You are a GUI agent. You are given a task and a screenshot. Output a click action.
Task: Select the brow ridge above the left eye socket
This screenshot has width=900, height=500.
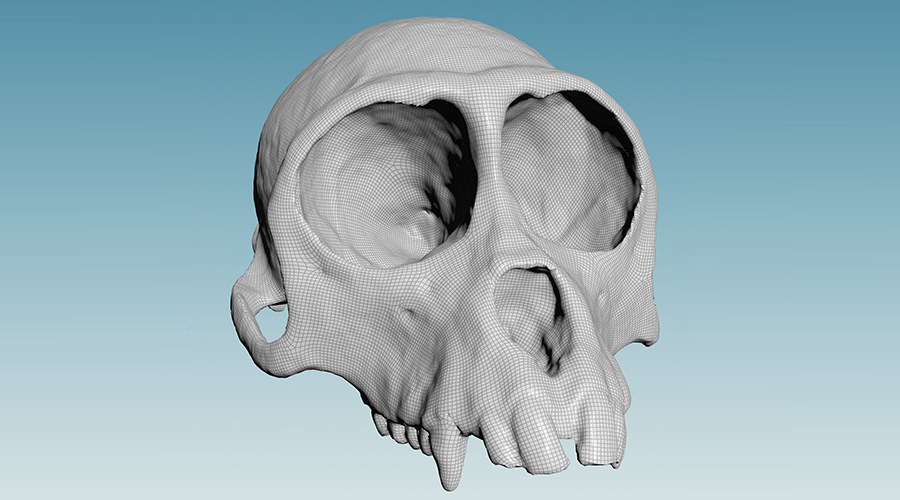370,92
